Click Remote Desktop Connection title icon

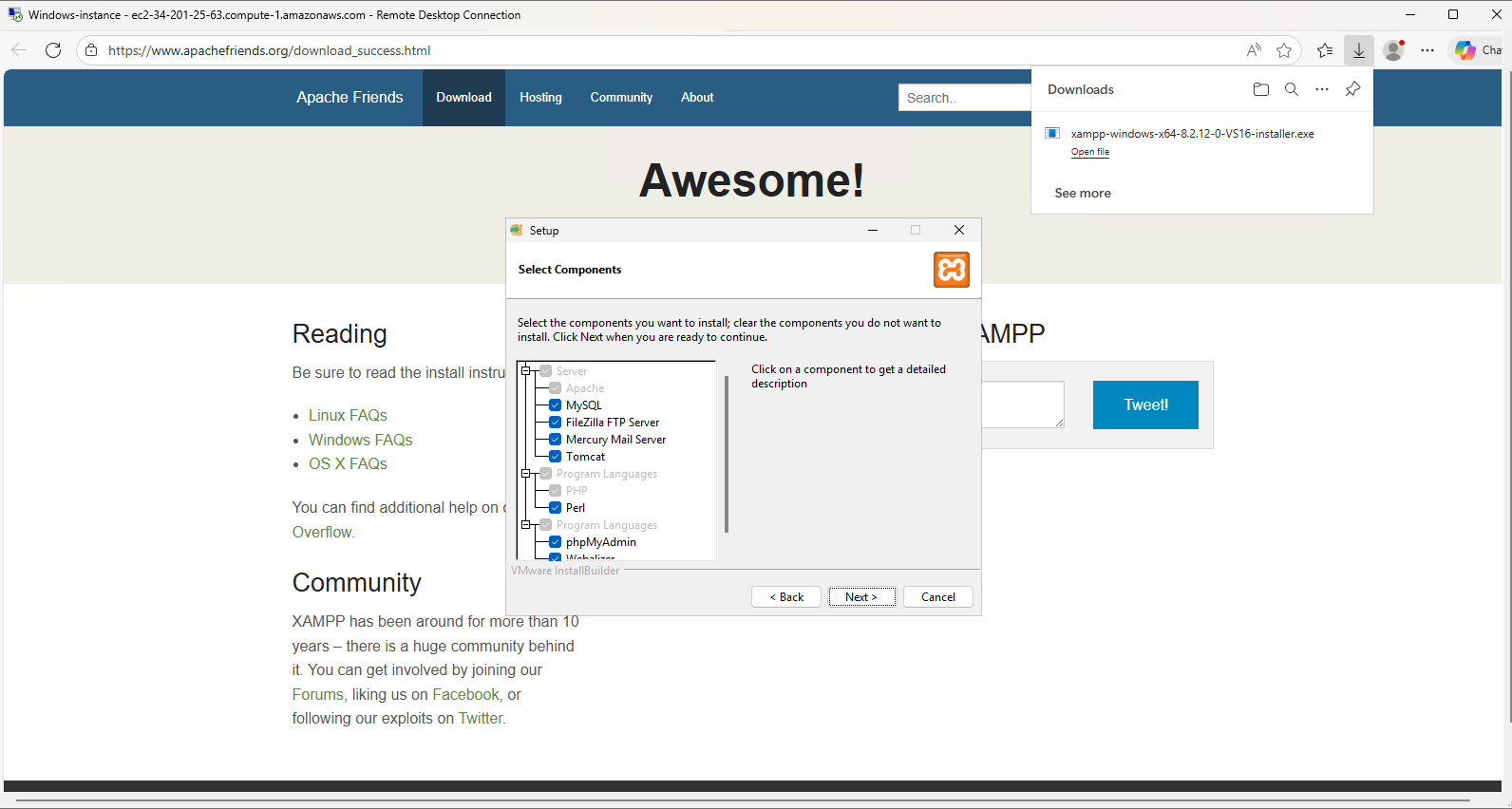coord(15,14)
